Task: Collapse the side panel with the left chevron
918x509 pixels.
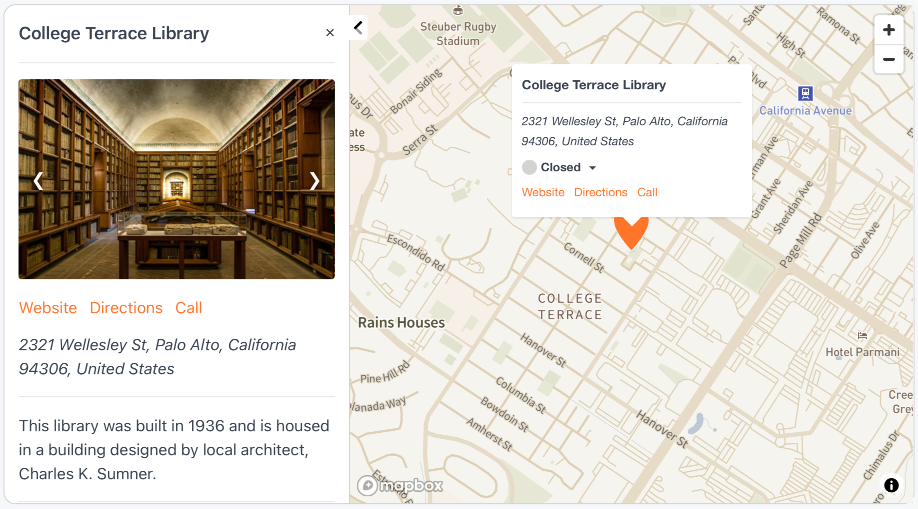Action: tap(358, 28)
